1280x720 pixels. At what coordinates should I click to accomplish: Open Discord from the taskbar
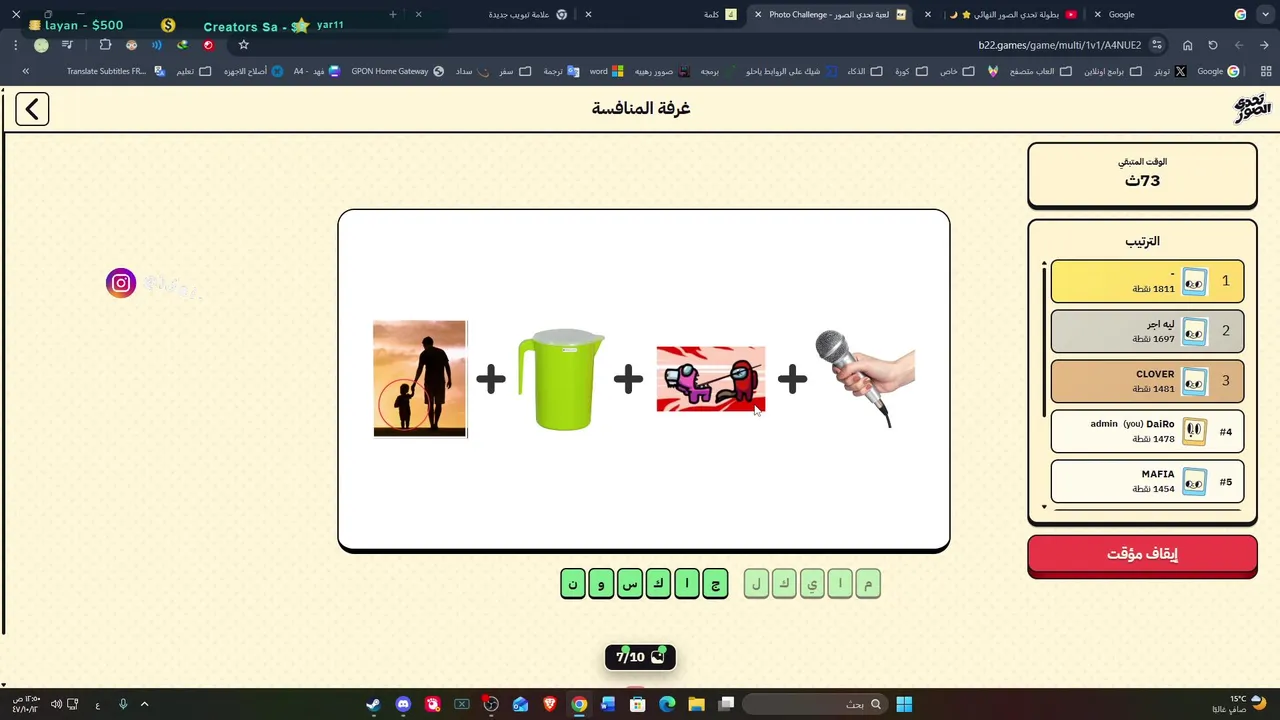tap(403, 704)
